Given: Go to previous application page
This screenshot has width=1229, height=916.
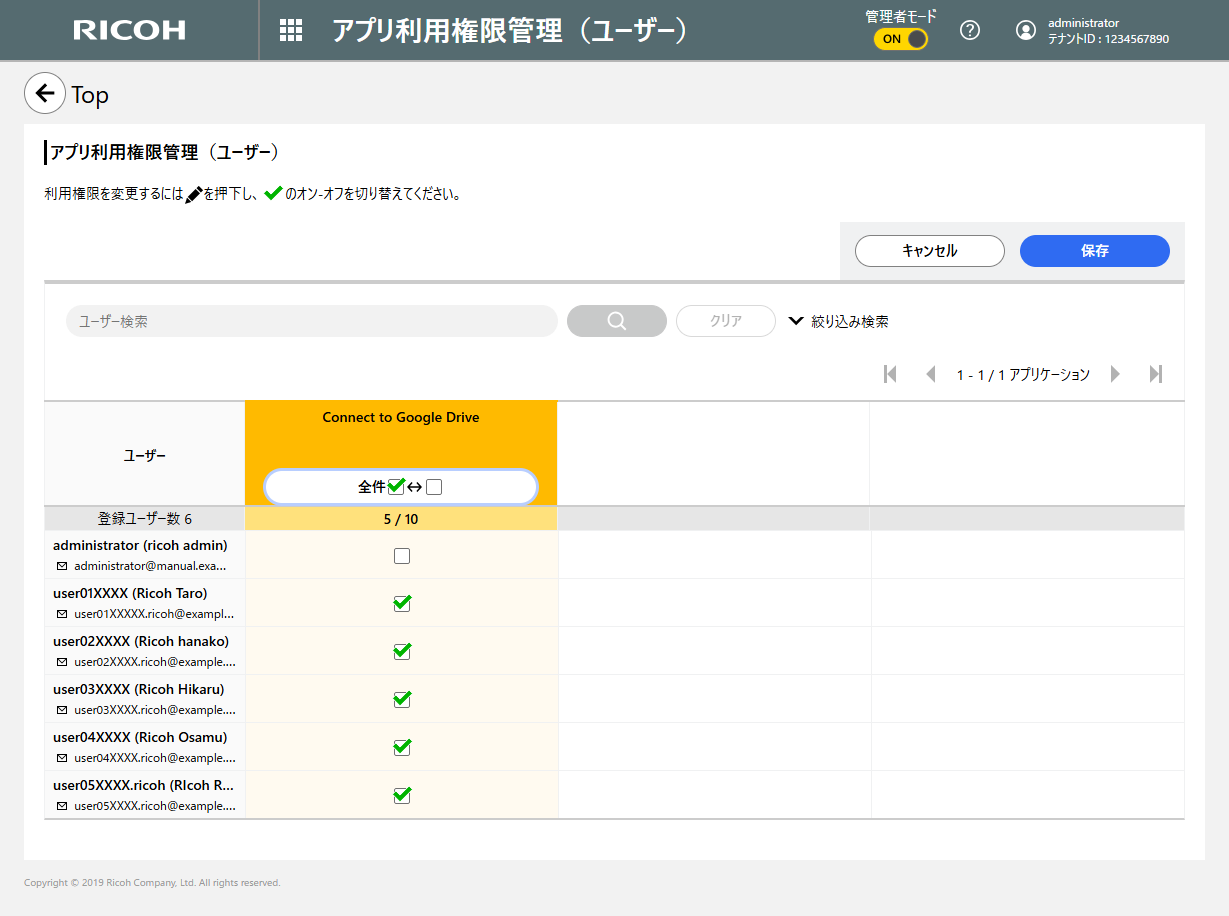Looking at the screenshot, I should click(931, 374).
